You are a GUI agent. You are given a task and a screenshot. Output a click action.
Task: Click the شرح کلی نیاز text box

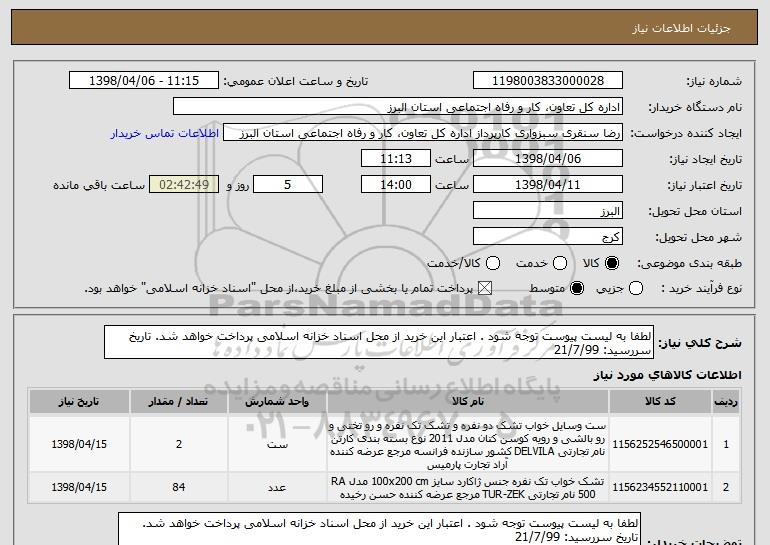379,342
